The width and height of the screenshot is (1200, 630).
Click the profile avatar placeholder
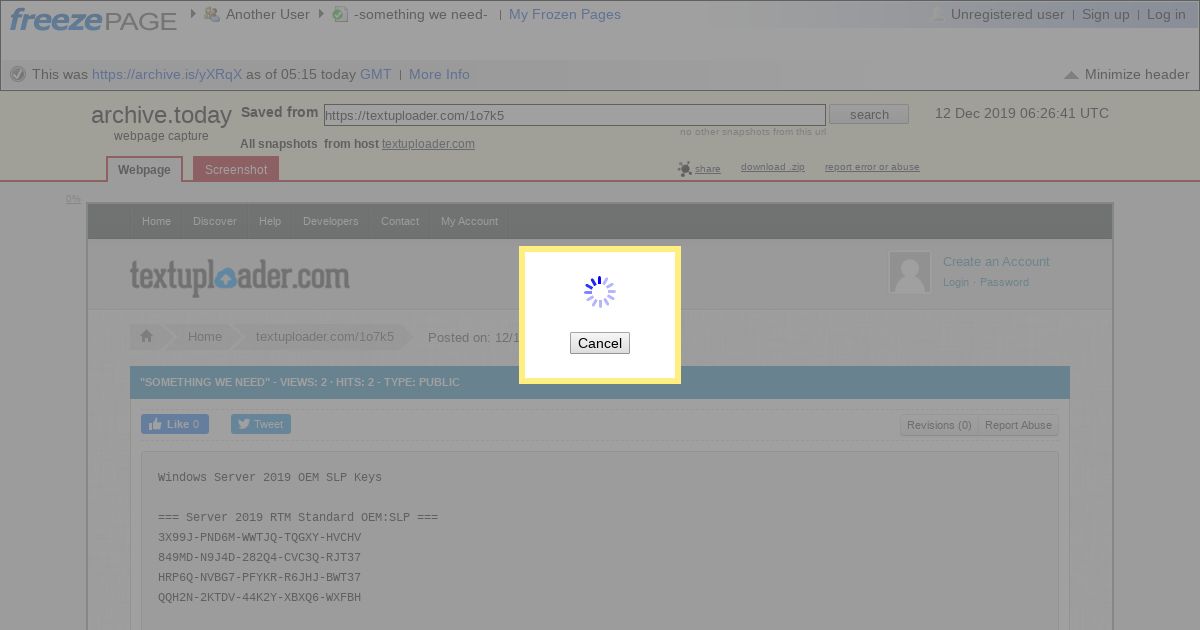tap(910, 272)
